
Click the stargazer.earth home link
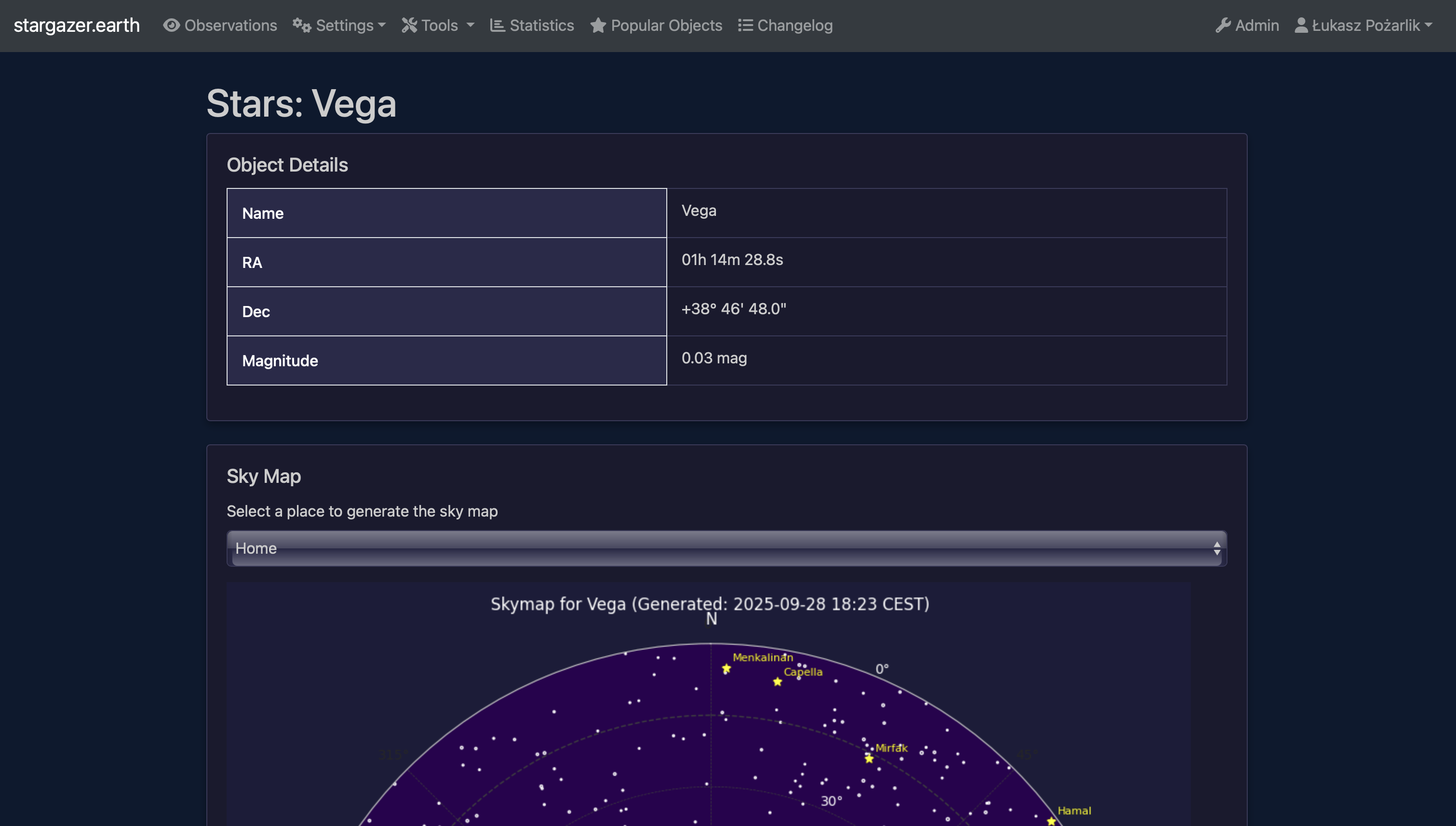point(77,26)
